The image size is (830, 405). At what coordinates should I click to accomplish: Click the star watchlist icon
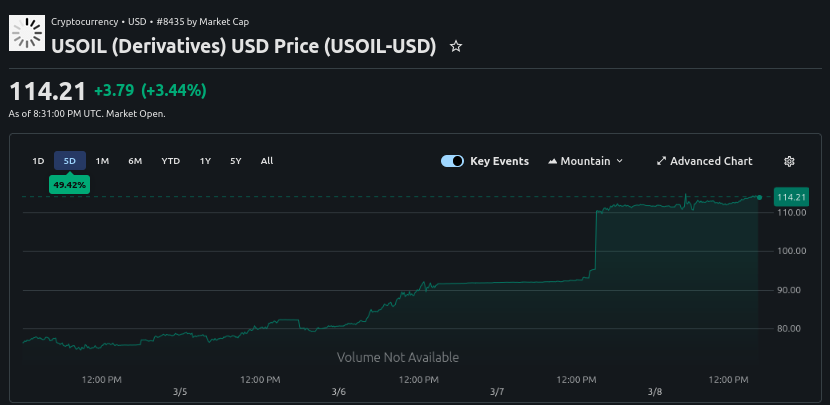[456, 46]
